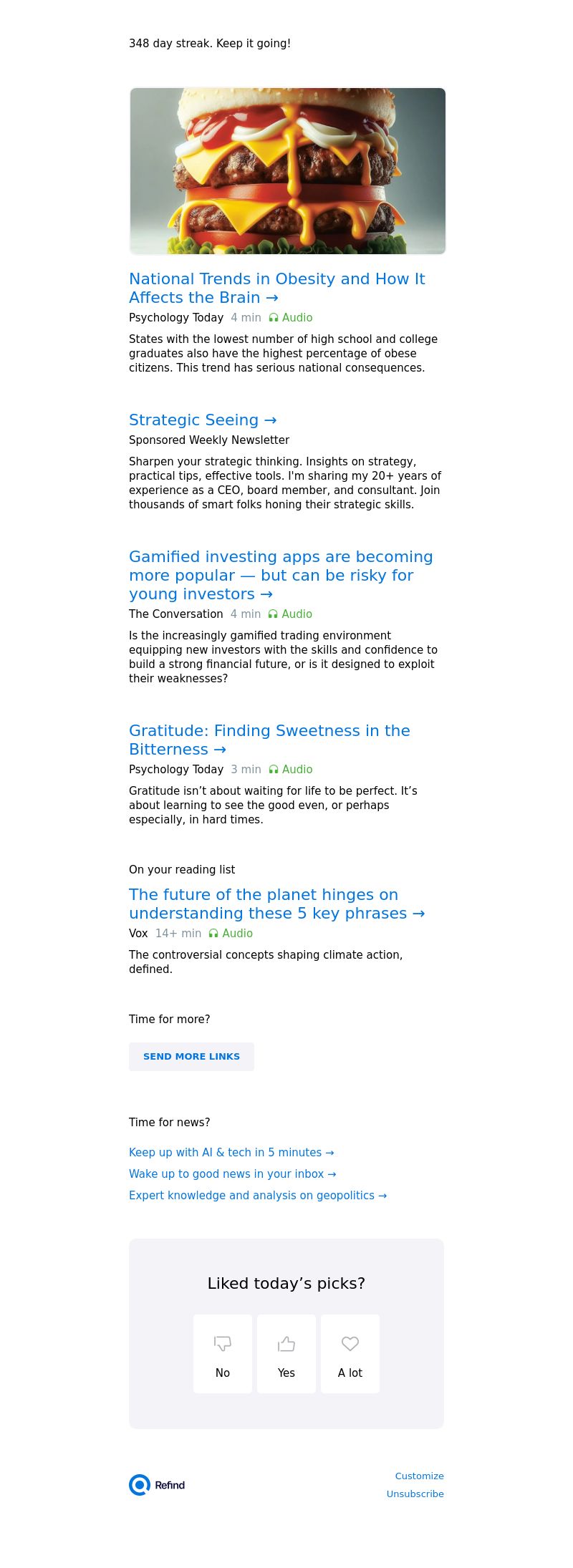The image size is (573, 1568).
Task: Open the Strategic Seeing newsletter link
Action: pos(203,420)
